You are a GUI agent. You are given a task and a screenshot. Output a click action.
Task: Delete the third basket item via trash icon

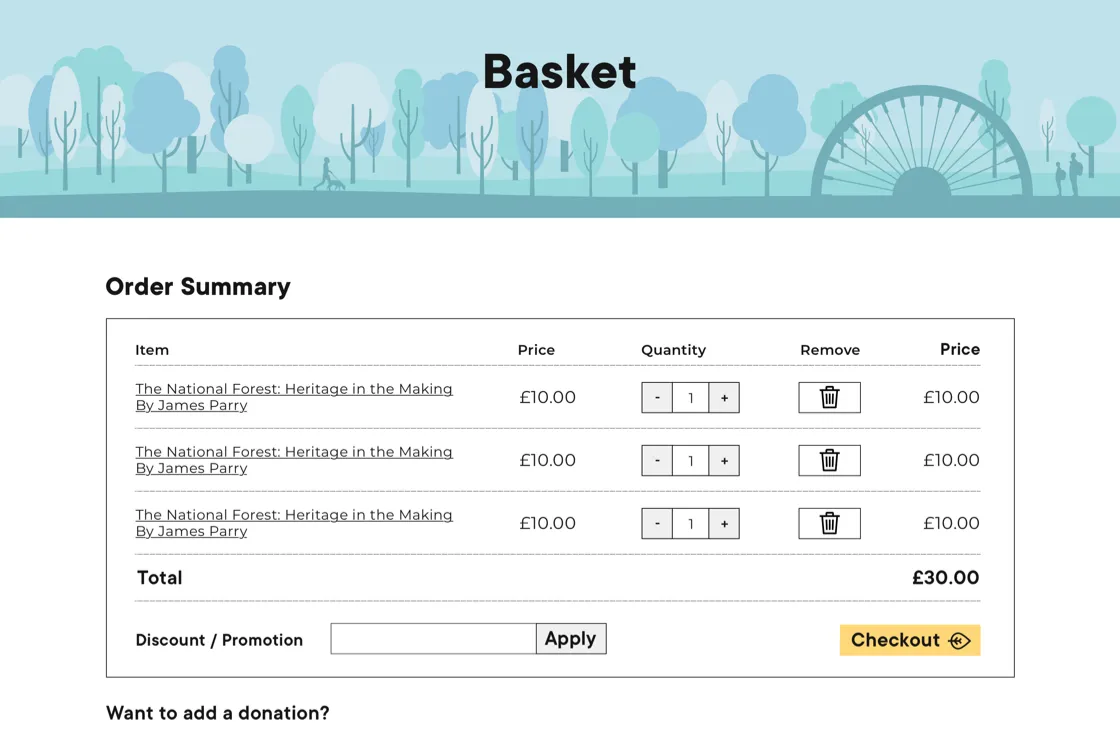tap(829, 523)
